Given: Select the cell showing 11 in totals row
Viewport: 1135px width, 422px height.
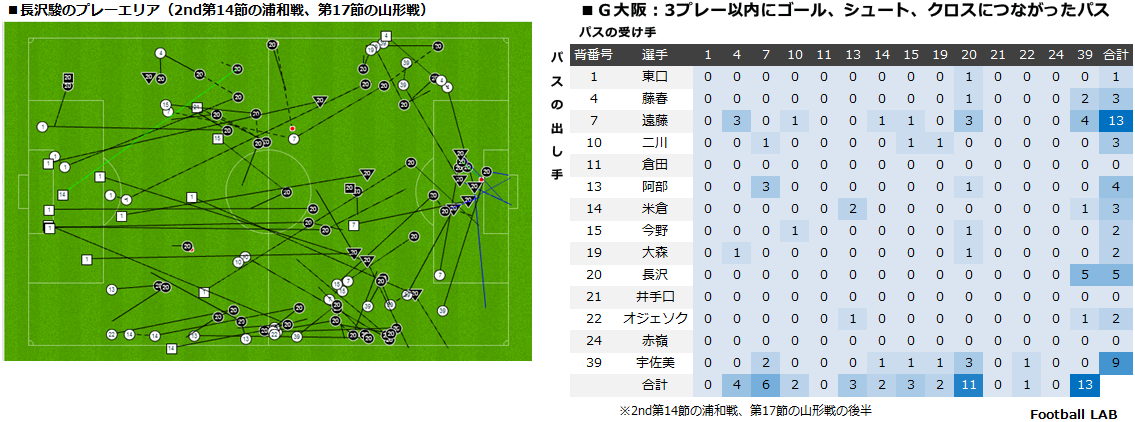Looking at the screenshot, I should 969,384.
